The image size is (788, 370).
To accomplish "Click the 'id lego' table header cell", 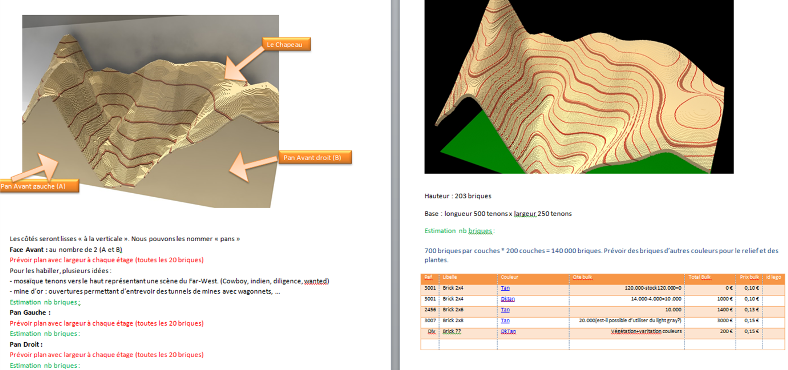I will pos(773,278).
